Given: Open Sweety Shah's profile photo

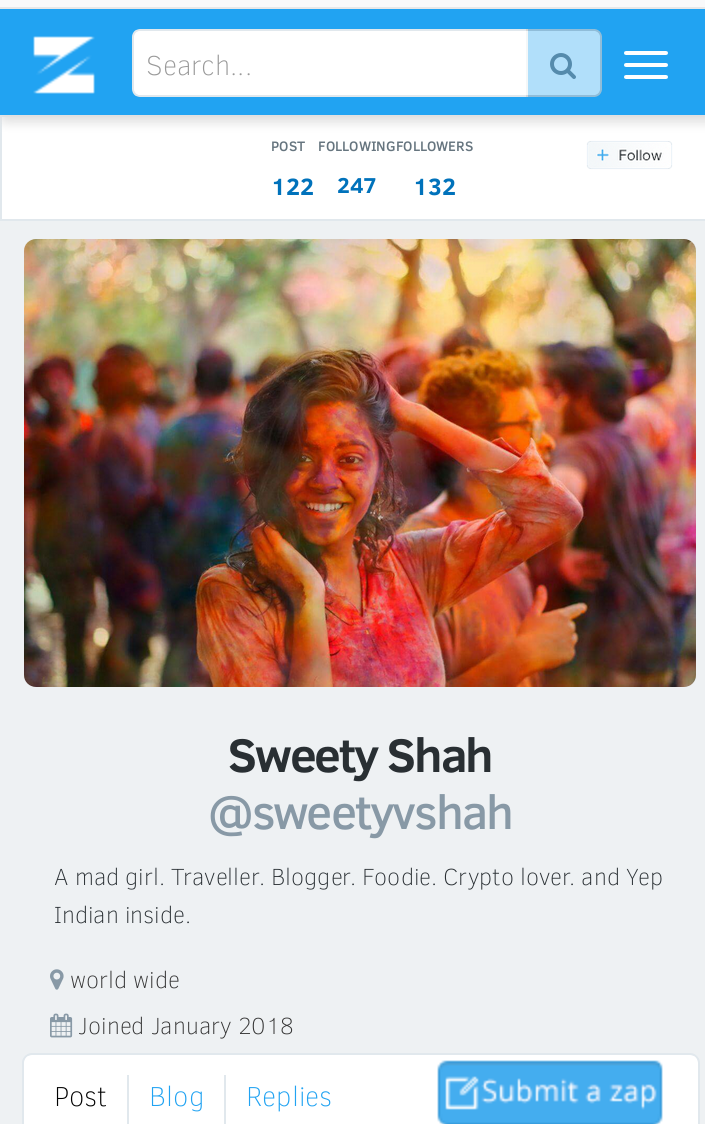Looking at the screenshot, I should point(360,462).
